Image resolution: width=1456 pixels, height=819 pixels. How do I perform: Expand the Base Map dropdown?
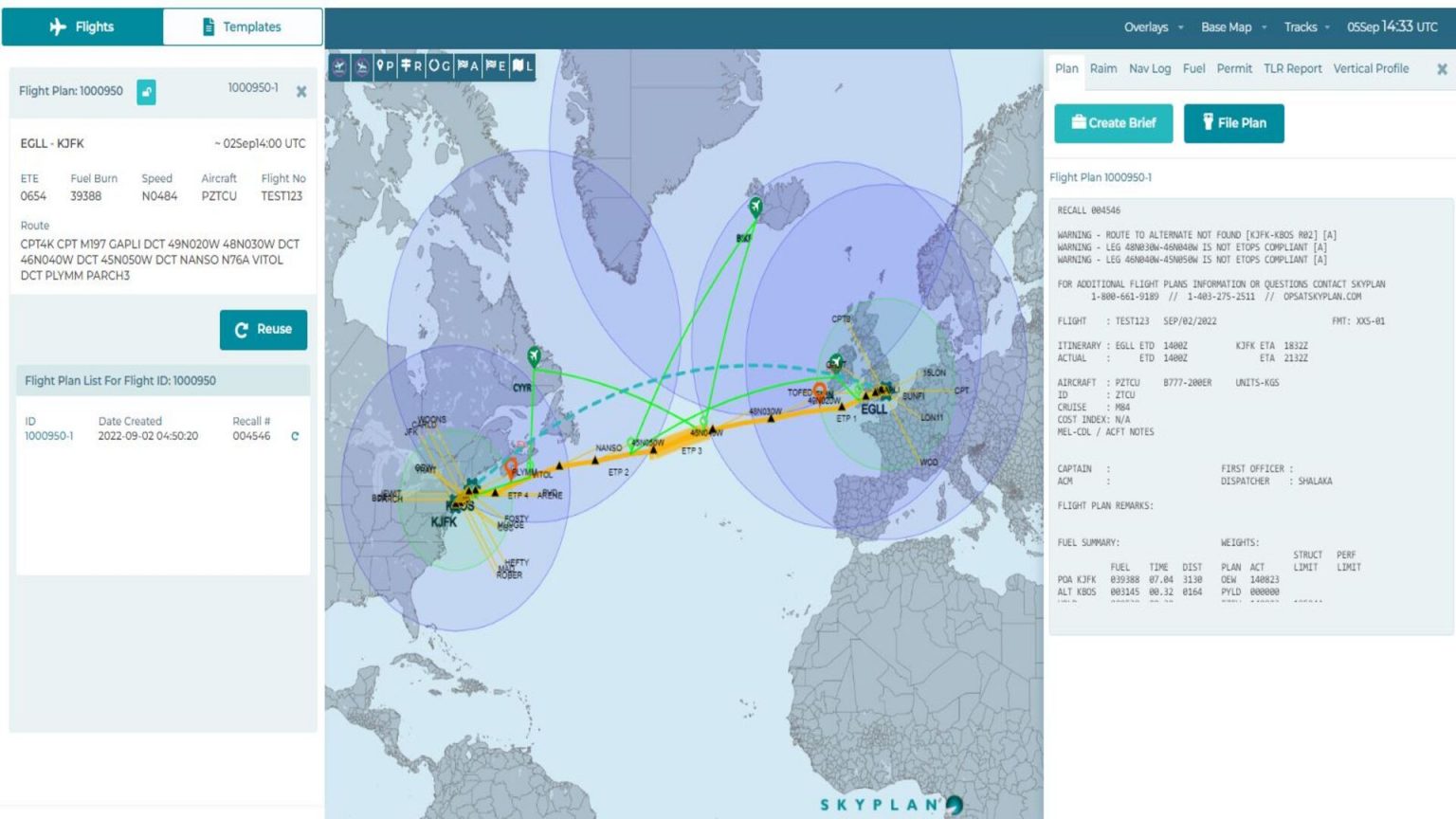[1228, 27]
